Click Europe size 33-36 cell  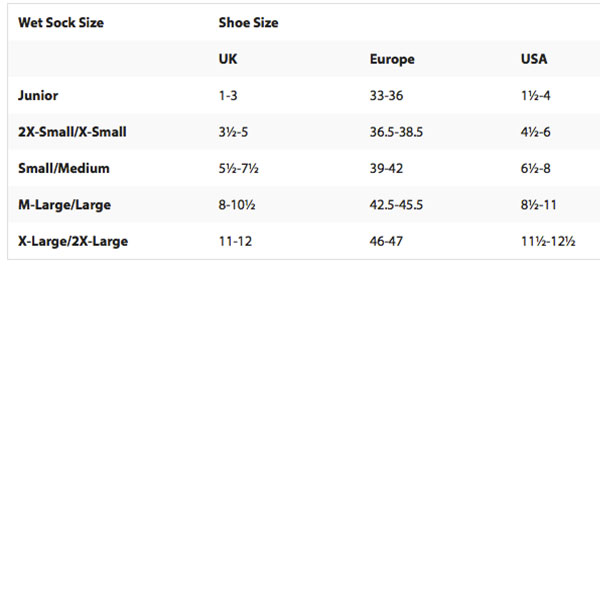click(x=386, y=96)
